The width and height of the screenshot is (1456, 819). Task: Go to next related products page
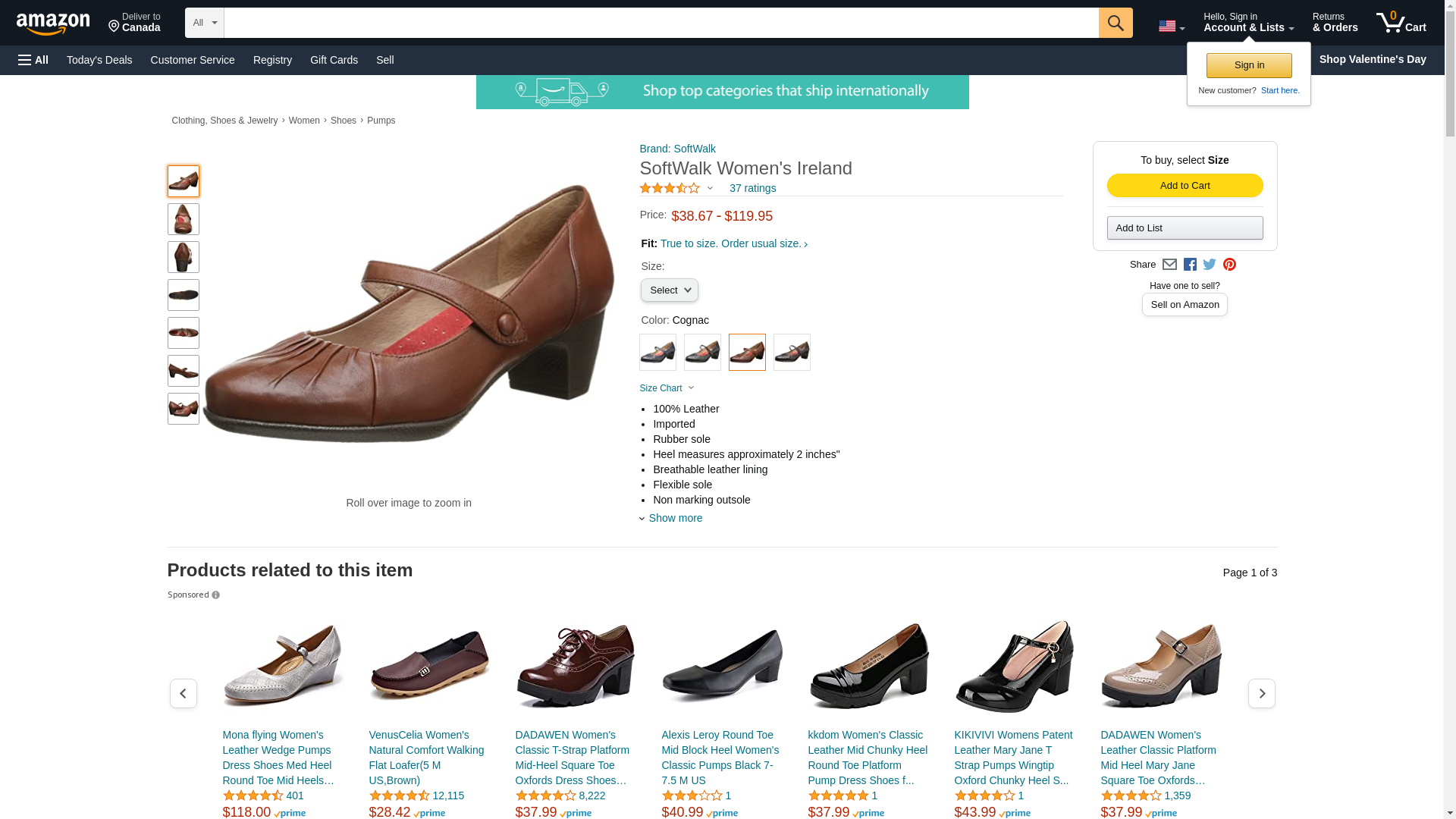coord(1261,694)
